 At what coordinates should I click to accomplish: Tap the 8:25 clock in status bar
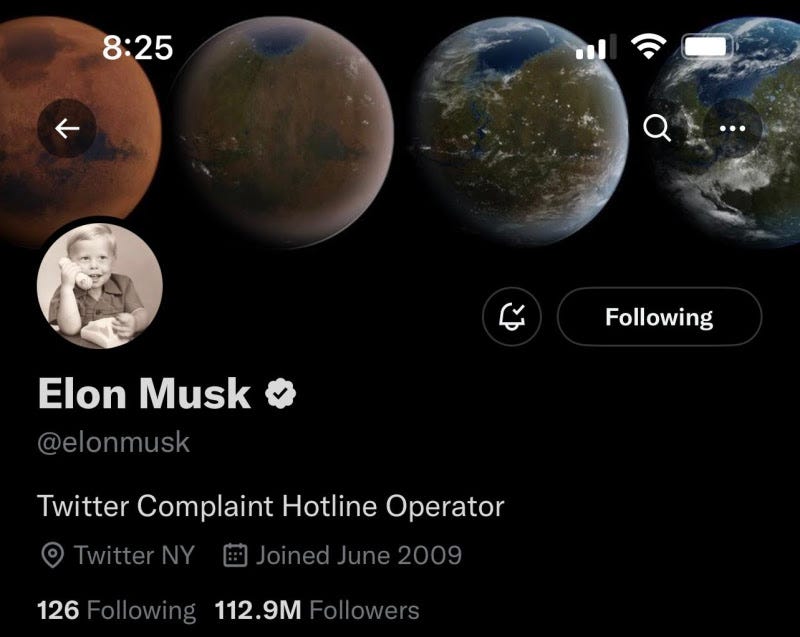138,47
